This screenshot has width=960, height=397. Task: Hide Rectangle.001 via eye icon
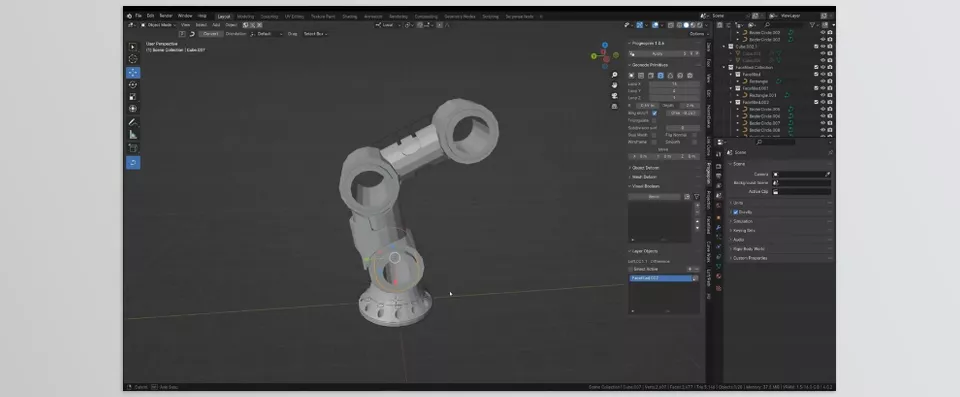coord(823,95)
